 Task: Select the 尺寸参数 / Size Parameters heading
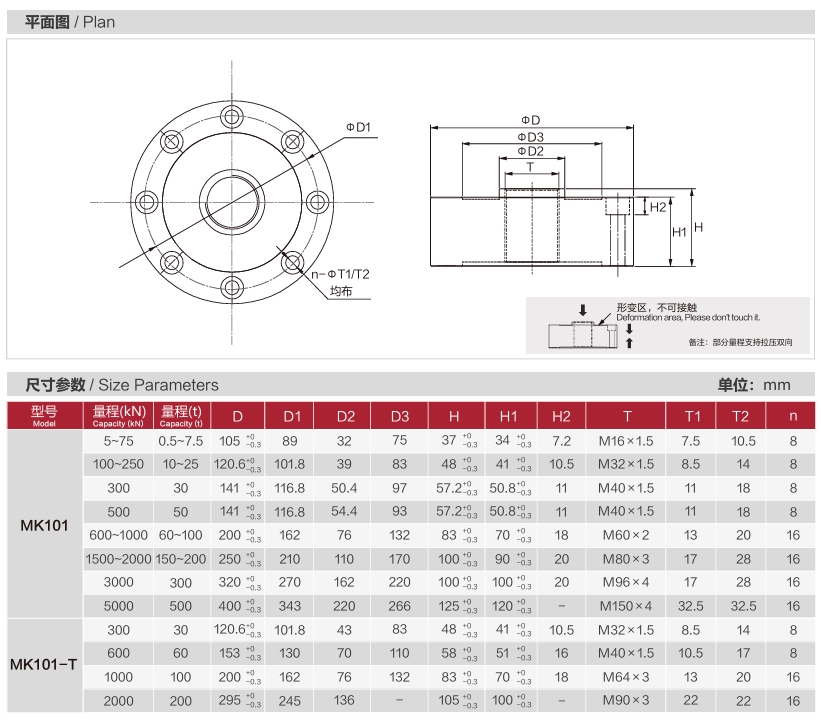tap(120, 385)
